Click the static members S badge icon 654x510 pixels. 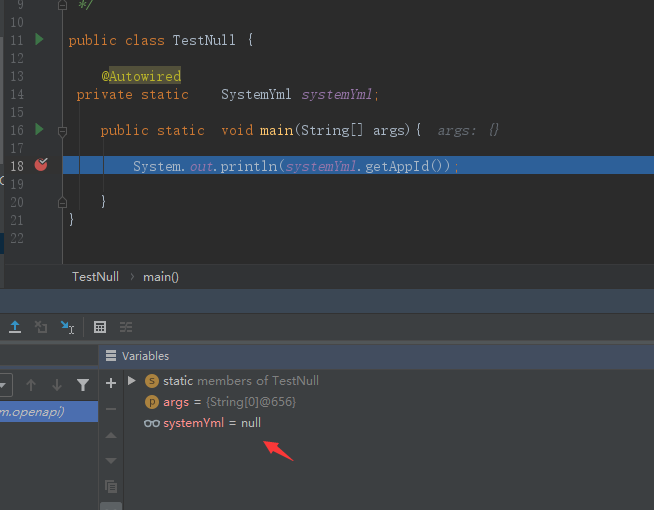pyautogui.click(x=152, y=381)
